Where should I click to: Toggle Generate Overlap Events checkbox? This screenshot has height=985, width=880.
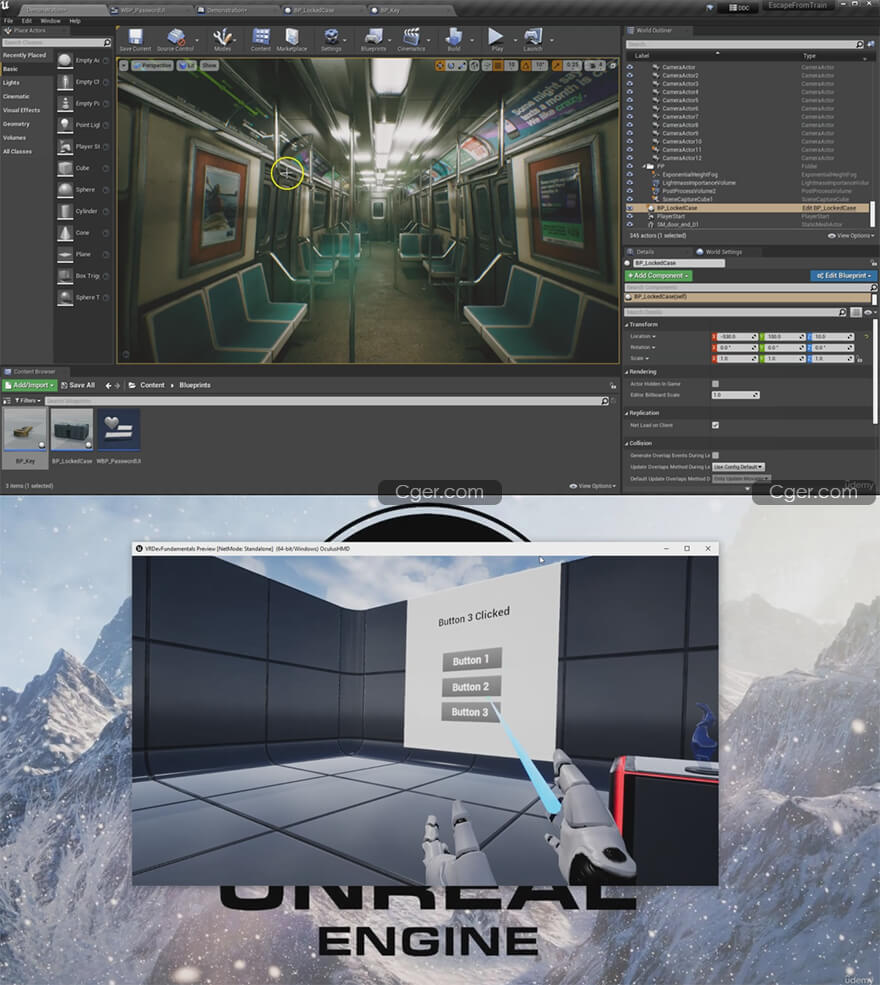point(715,455)
